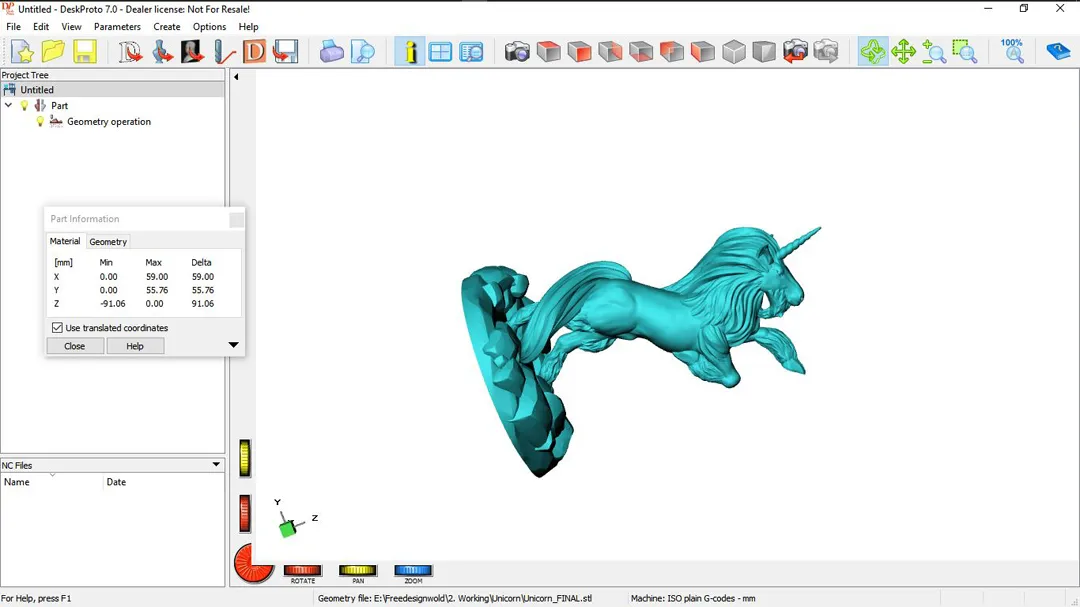Click the red circular rotation dial
This screenshot has height=607, width=1080.
[x=253, y=564]
